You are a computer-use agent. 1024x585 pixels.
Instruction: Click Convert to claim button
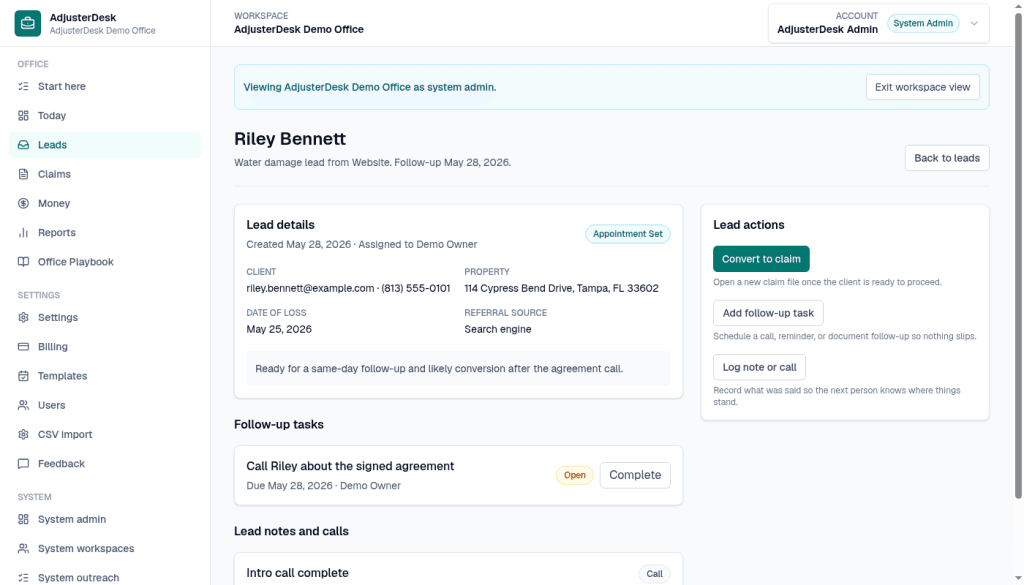[x=761, y=259]
